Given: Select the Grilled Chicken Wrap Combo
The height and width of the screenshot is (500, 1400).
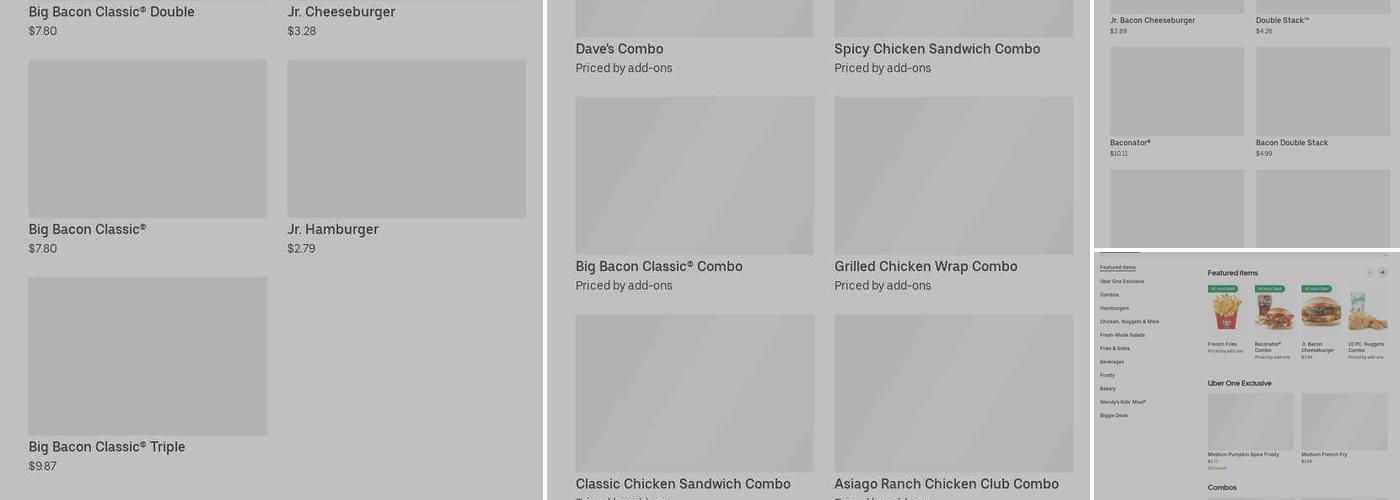Looking at the screenshot, I should point(953,176).
